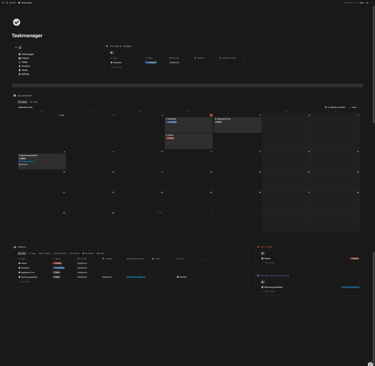Select the By Project view tab

tap(88, 253)
